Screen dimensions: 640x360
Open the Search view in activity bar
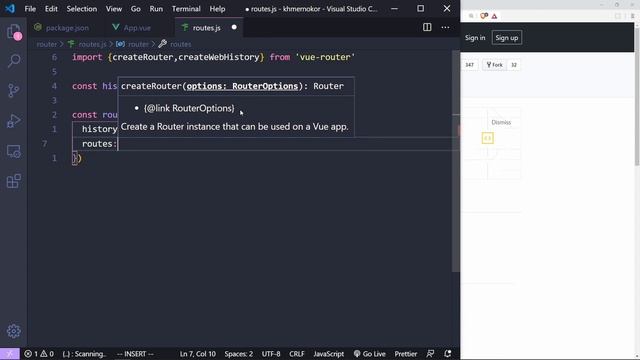(x=14, y=61)
